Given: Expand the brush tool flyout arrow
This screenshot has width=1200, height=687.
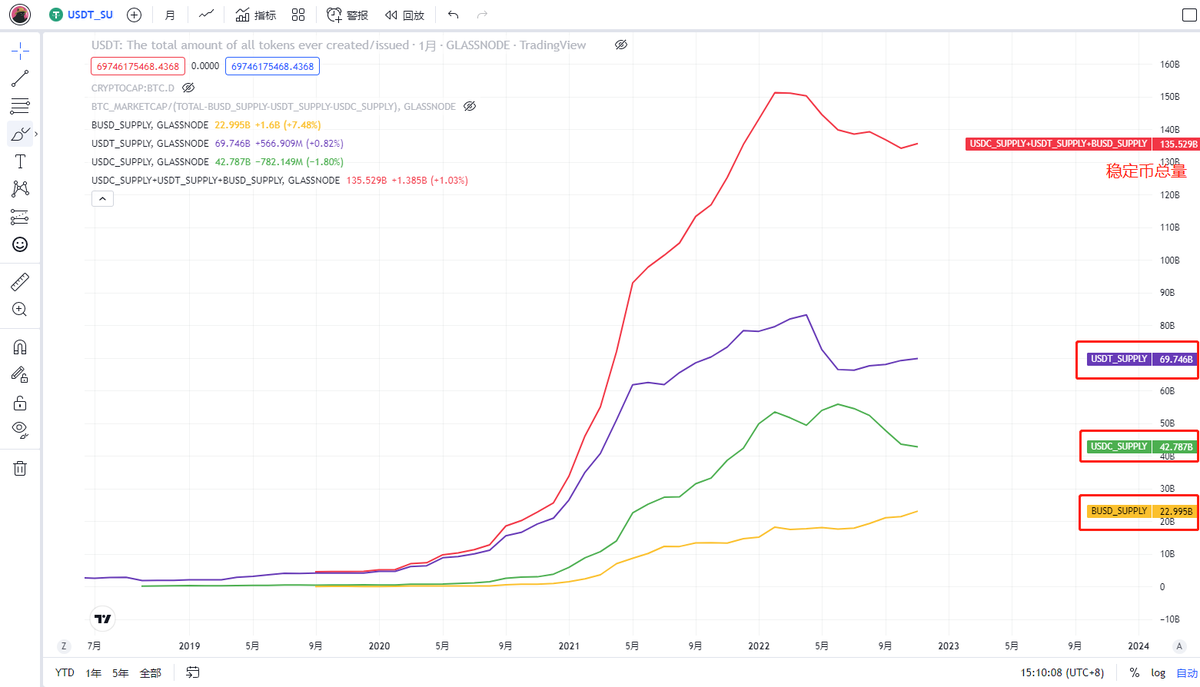Looking at the screenshot, I should click(x=36, y=133).
